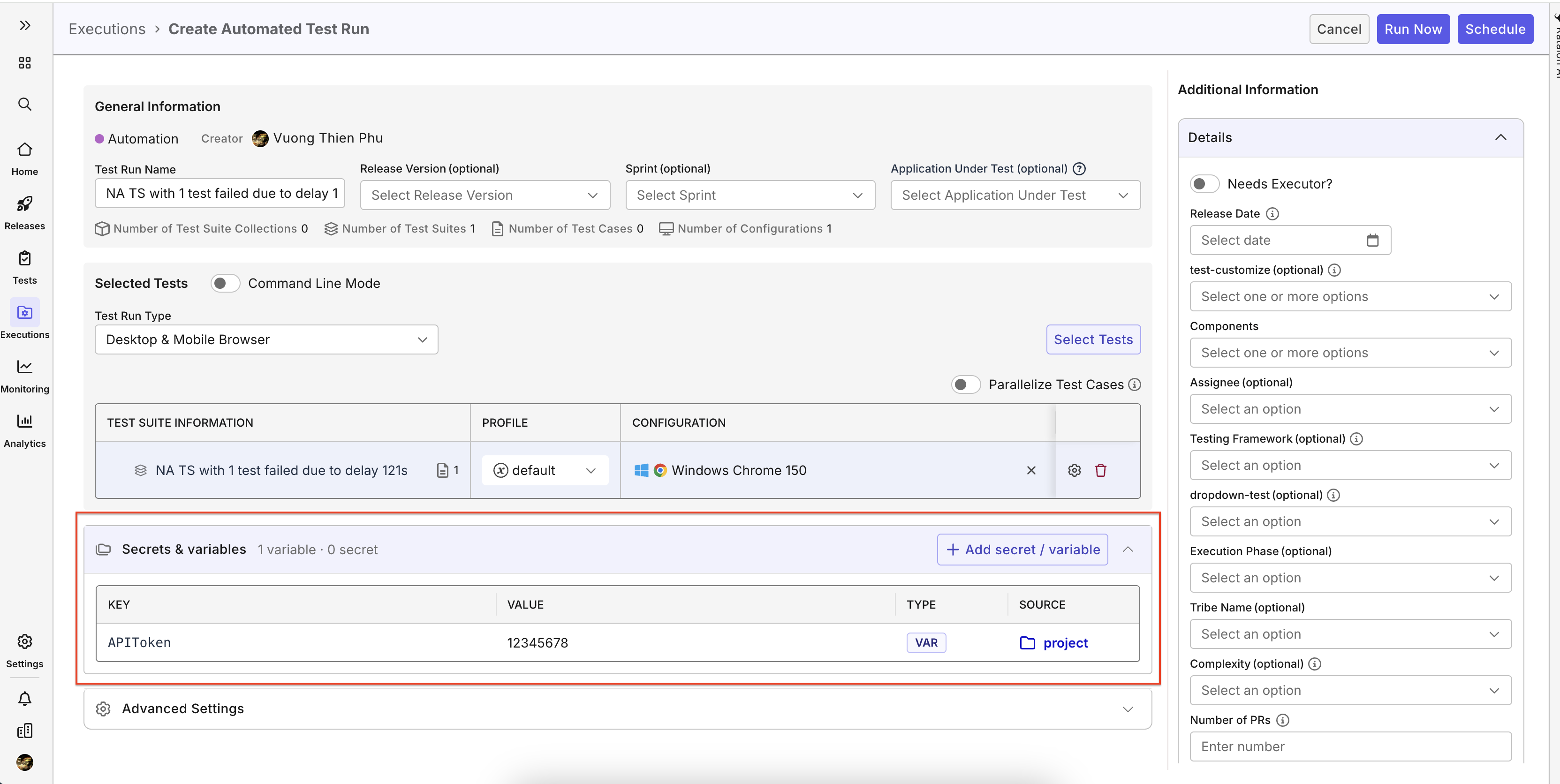Expand Advanced Settings section
Screen dimensions: 1560x784
pos(618,709)
